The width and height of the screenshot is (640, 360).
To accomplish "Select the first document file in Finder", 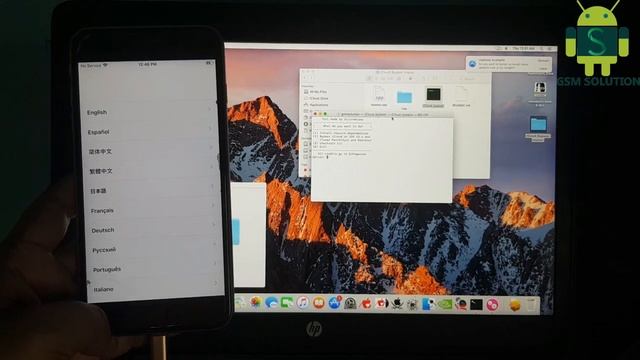I will (x=379, y=94).
